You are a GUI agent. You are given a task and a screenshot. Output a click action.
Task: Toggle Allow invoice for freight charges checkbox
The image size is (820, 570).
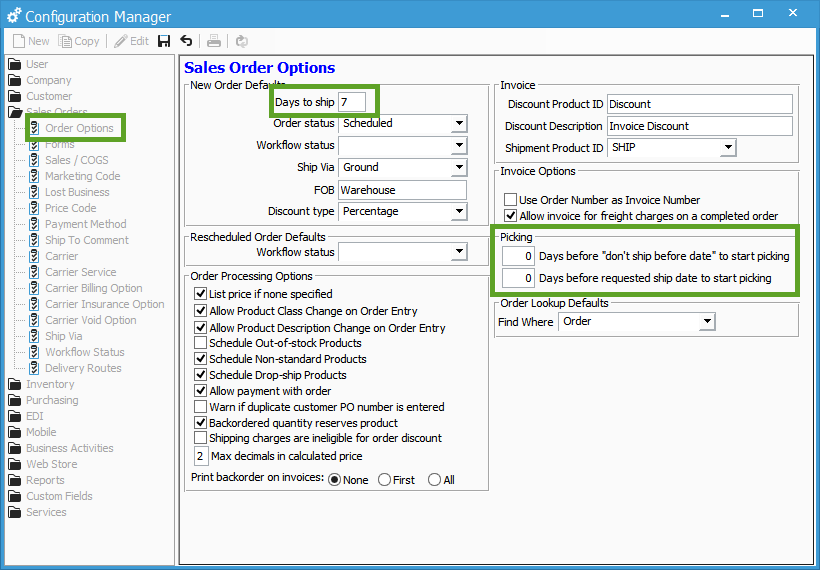[510, 215]
